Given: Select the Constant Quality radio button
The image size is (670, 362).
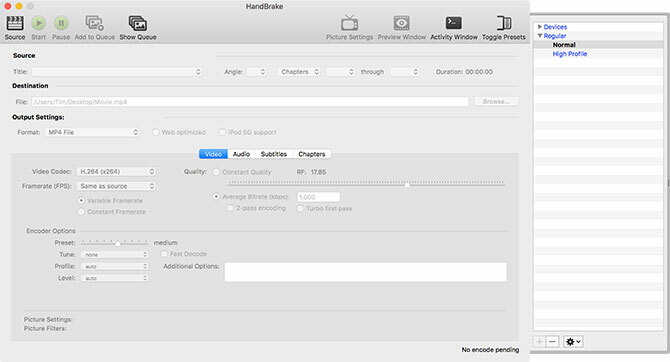Looking at the screenshot, I should pyautogui.click(x=216, y=172).
